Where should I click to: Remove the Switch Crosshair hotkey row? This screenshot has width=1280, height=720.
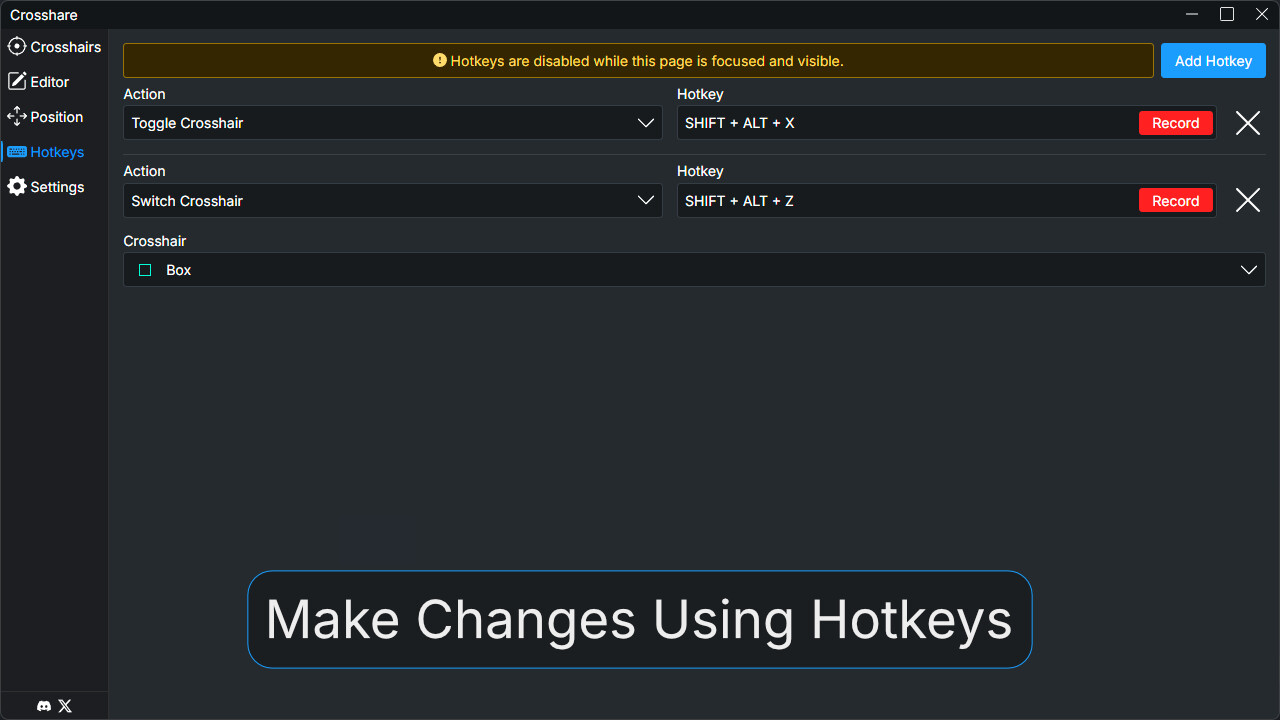pyautogui.click(x=1247, y=201)
